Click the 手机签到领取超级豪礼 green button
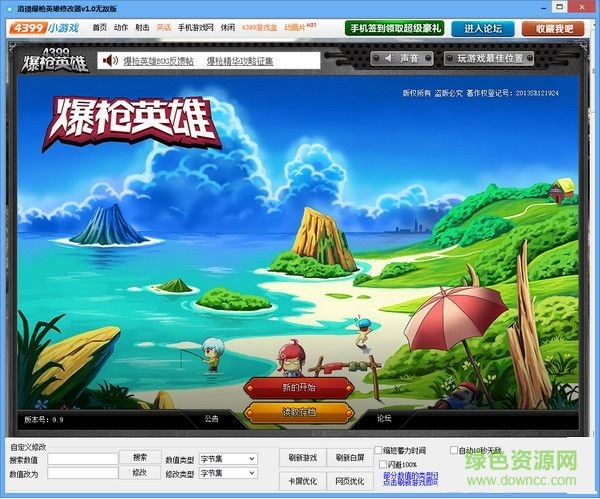 395,28
